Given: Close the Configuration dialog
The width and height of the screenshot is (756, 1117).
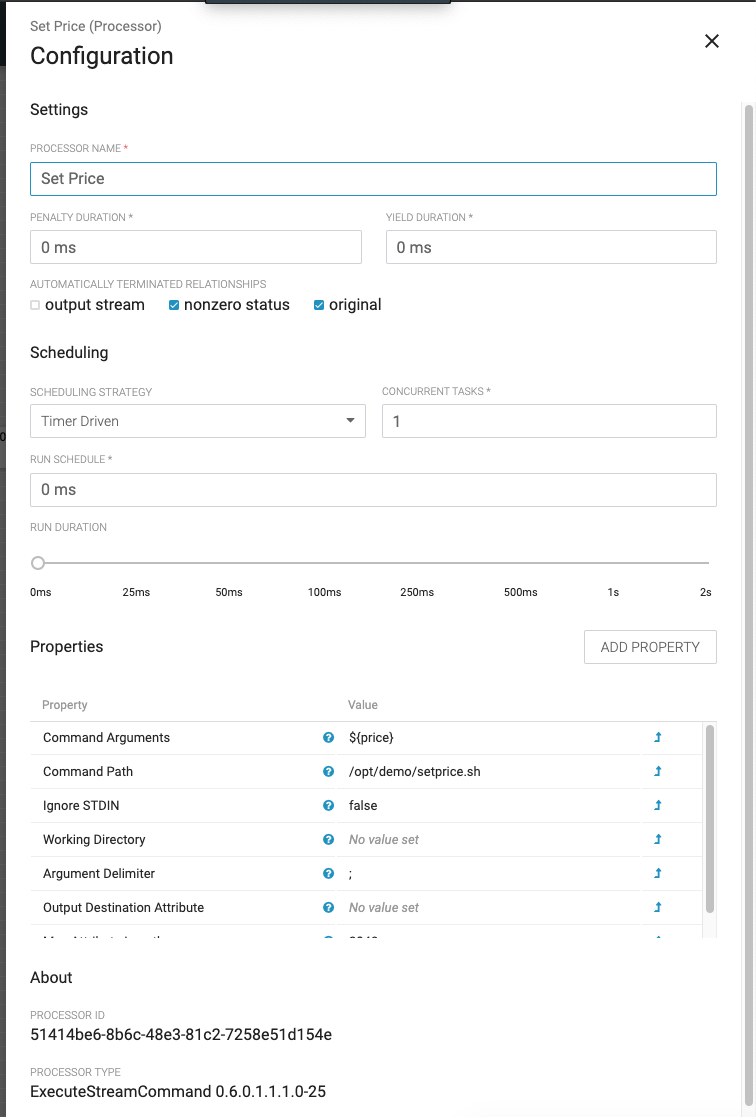Looking at the screenshot, I should coord(712,41).
